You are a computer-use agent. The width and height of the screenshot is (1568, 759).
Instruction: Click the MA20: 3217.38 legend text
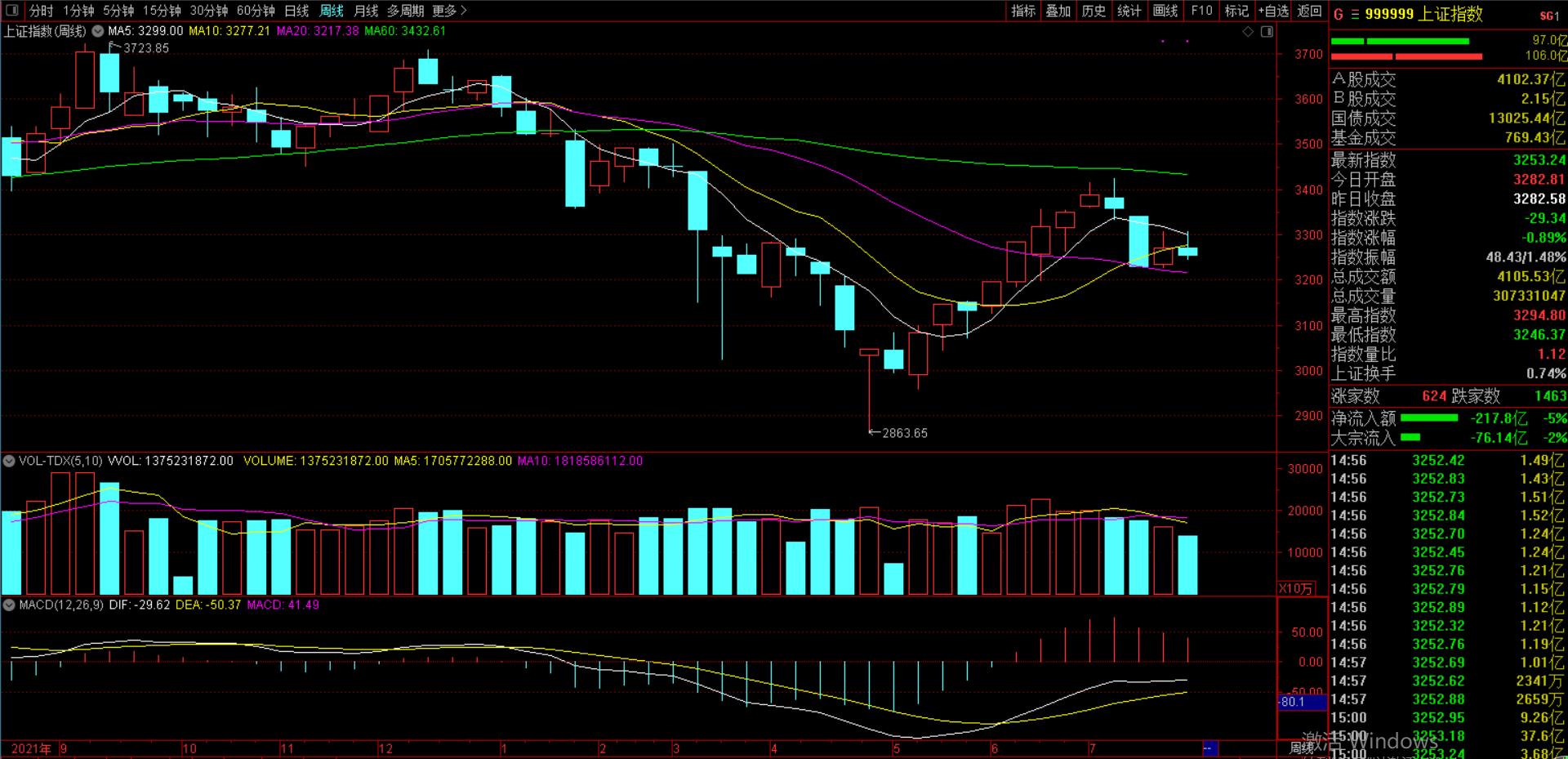click(x=318, y=31)
